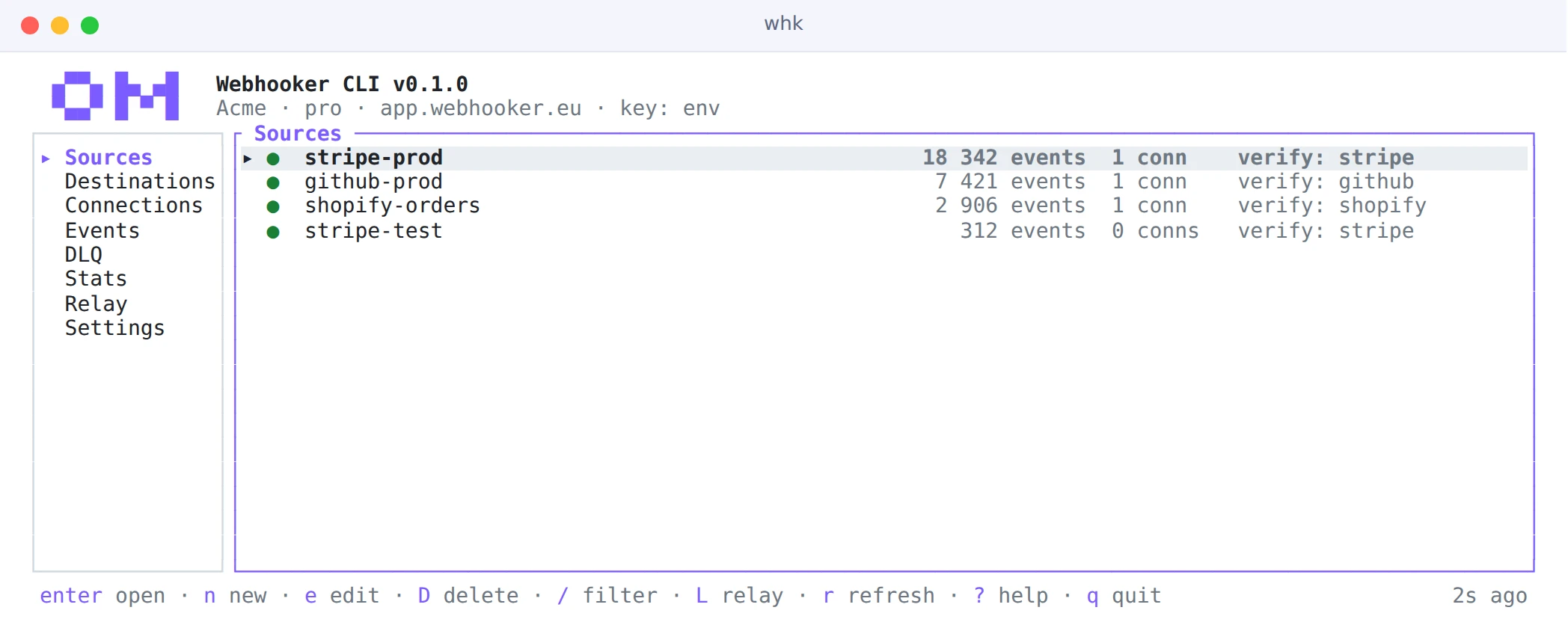
Task: Click the pro plan label in header
Action: 323,108
